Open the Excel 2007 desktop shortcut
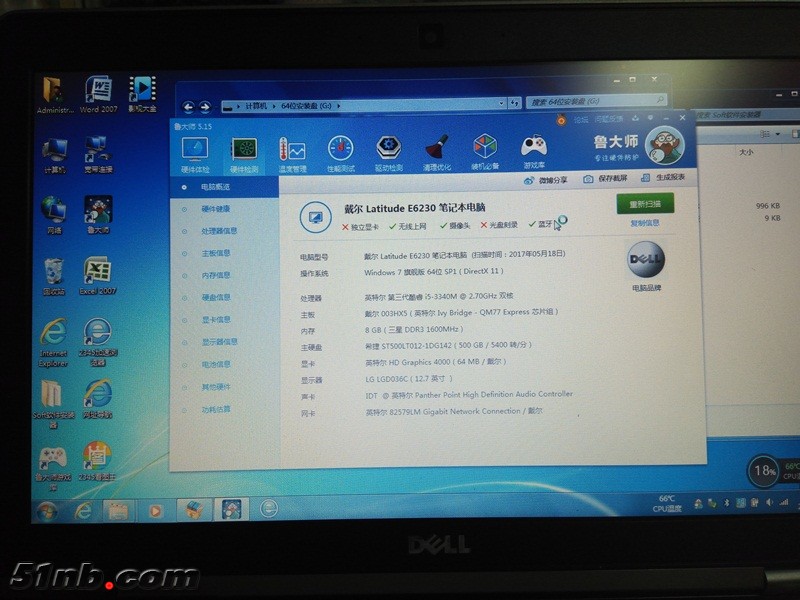The width and height of the screenshot is (800, 600). pos(97,277)
